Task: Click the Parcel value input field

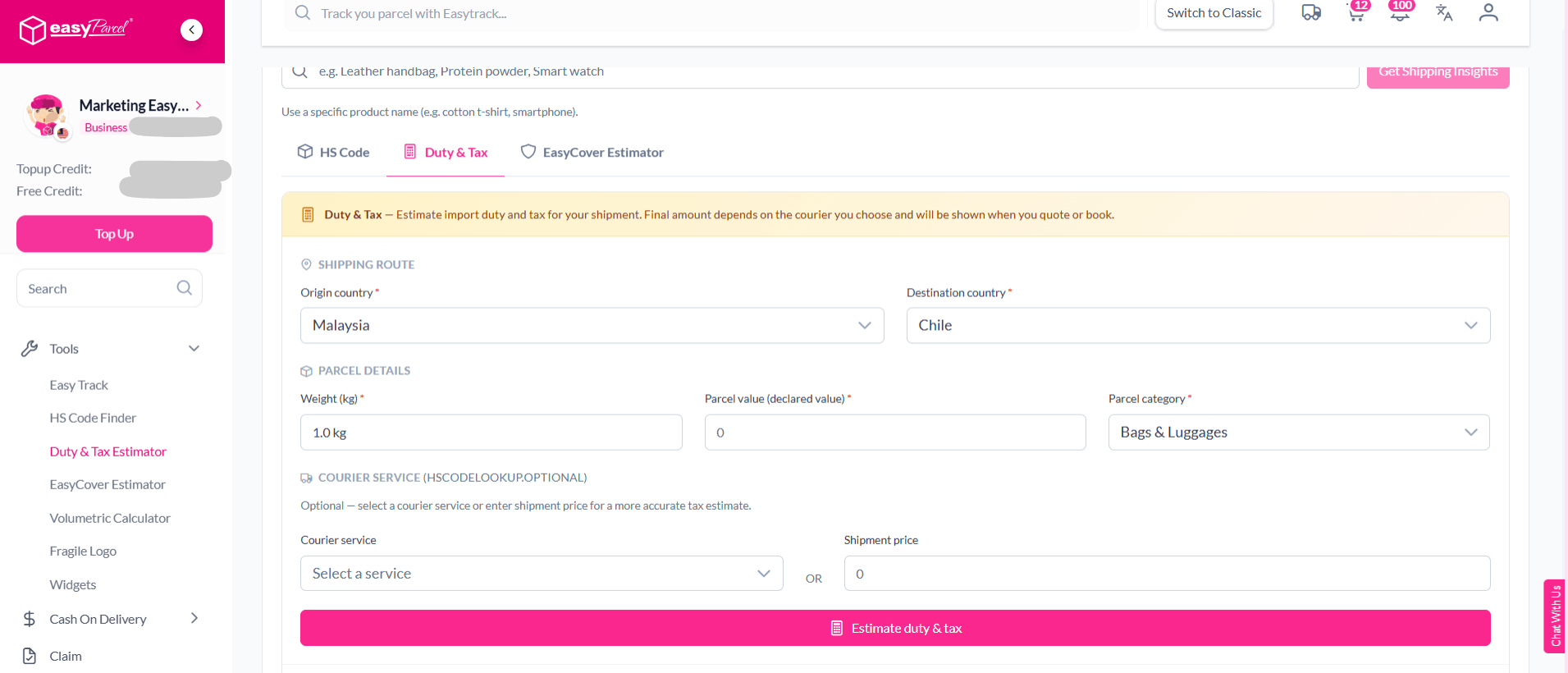Action: tap(895, 433)
